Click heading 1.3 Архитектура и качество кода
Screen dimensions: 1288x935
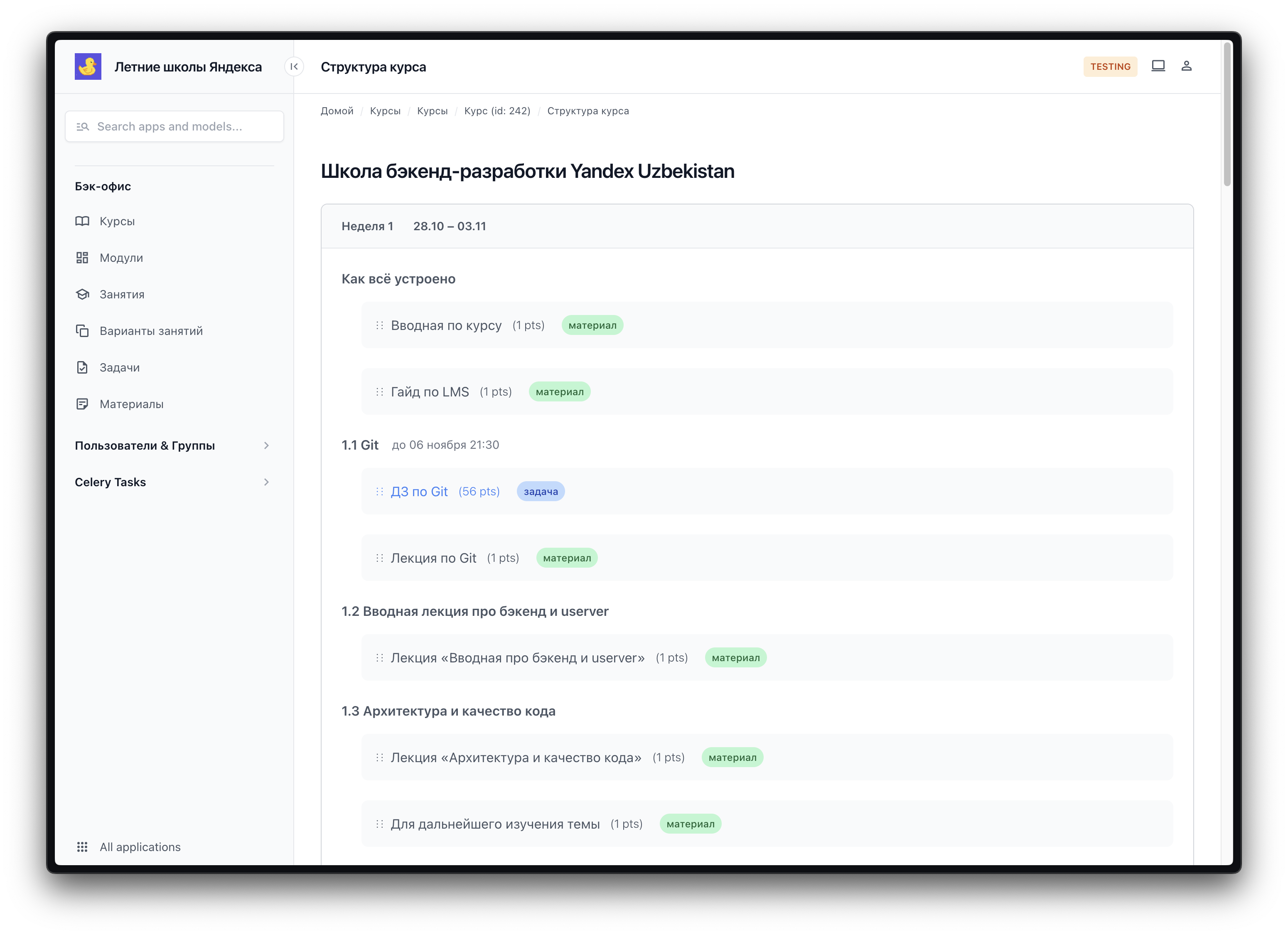pos(449,711)
